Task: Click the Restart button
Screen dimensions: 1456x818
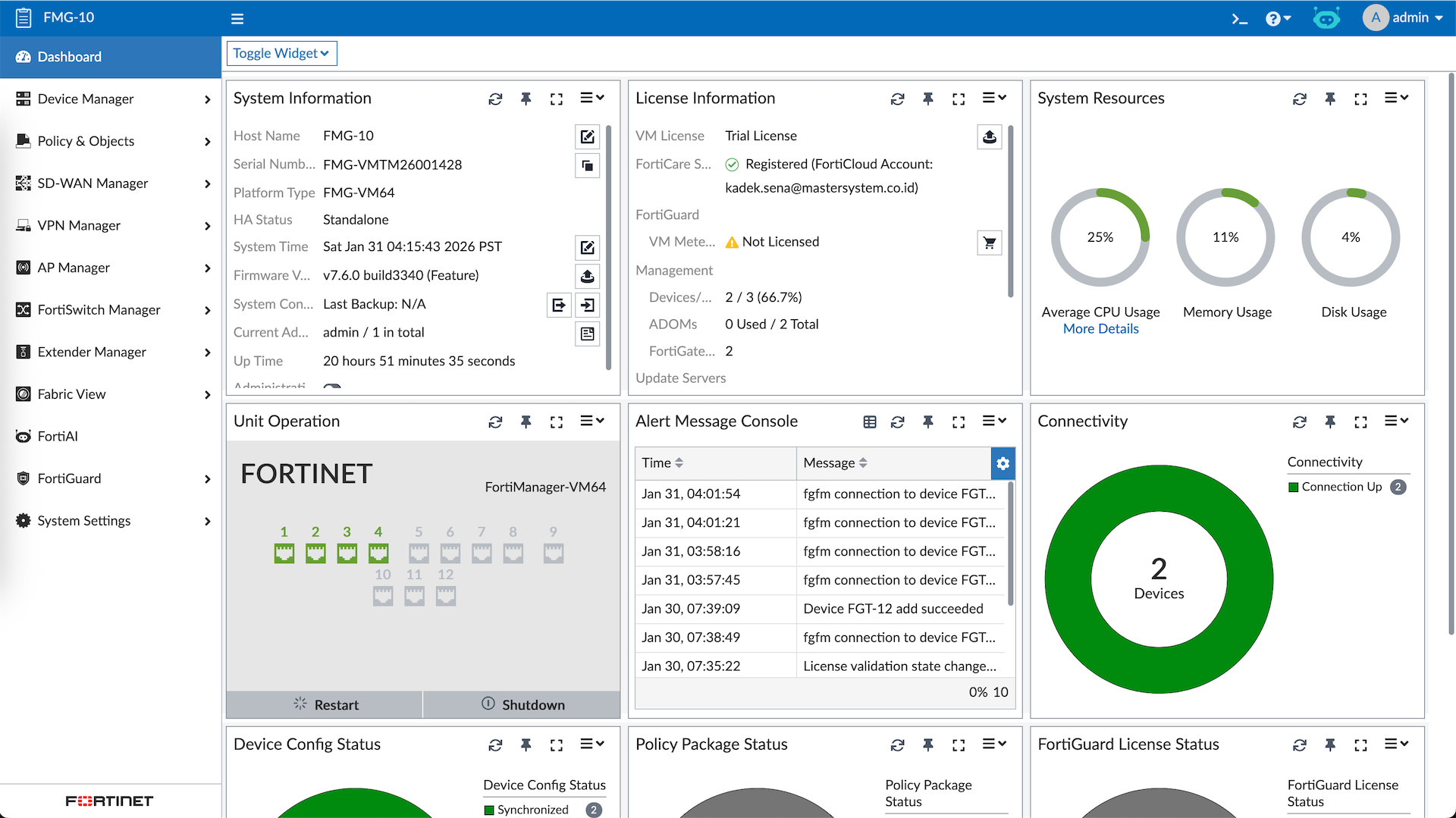Action: (x=325, y=704)
